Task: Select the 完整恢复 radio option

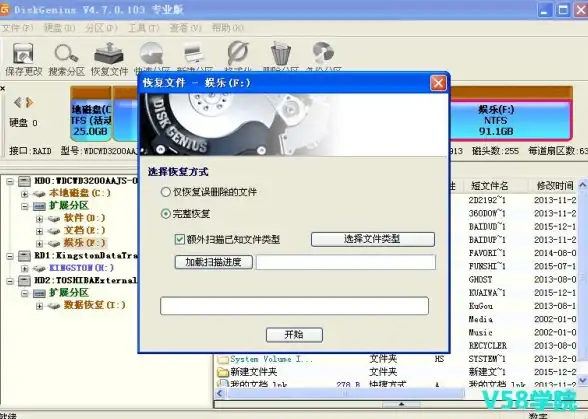Action: click(x=165, y=214)
